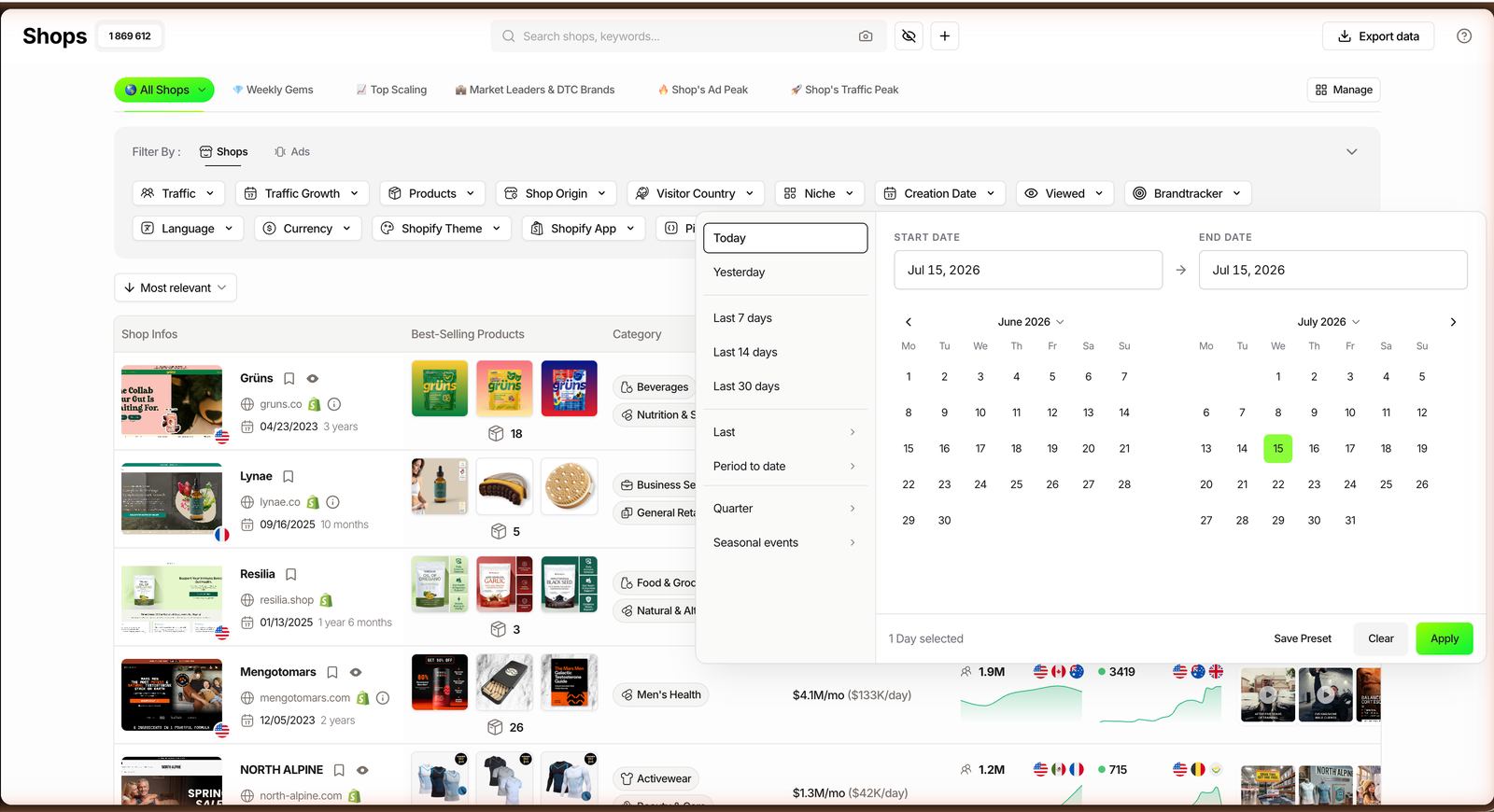Image resolution: width=1494 pixels, height=812 pixels.
Task: Go to next month in calendar
Action: click(1453, 322)
